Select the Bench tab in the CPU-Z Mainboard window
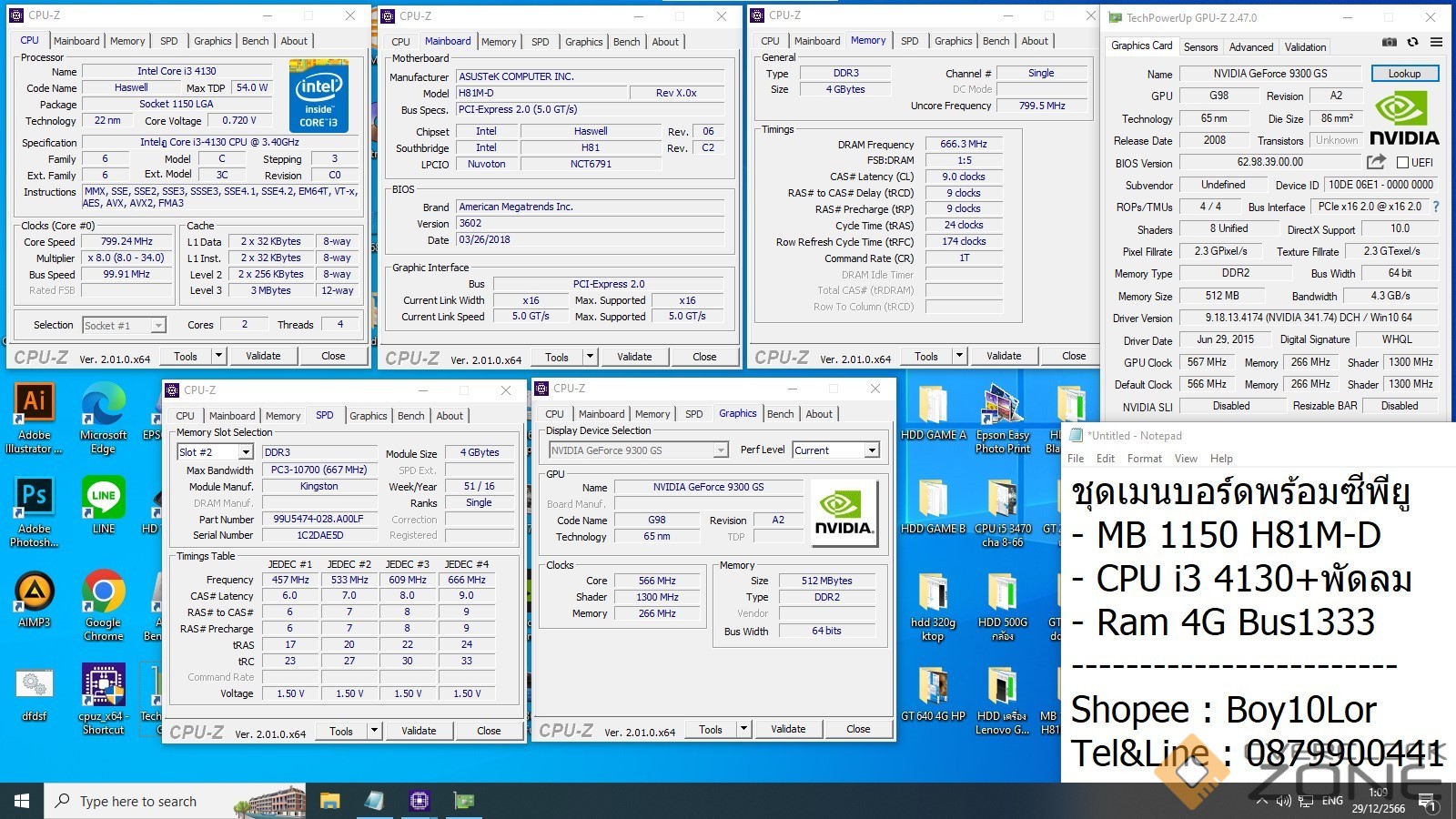The image size is (1456, 819). (x=626, y=42)
